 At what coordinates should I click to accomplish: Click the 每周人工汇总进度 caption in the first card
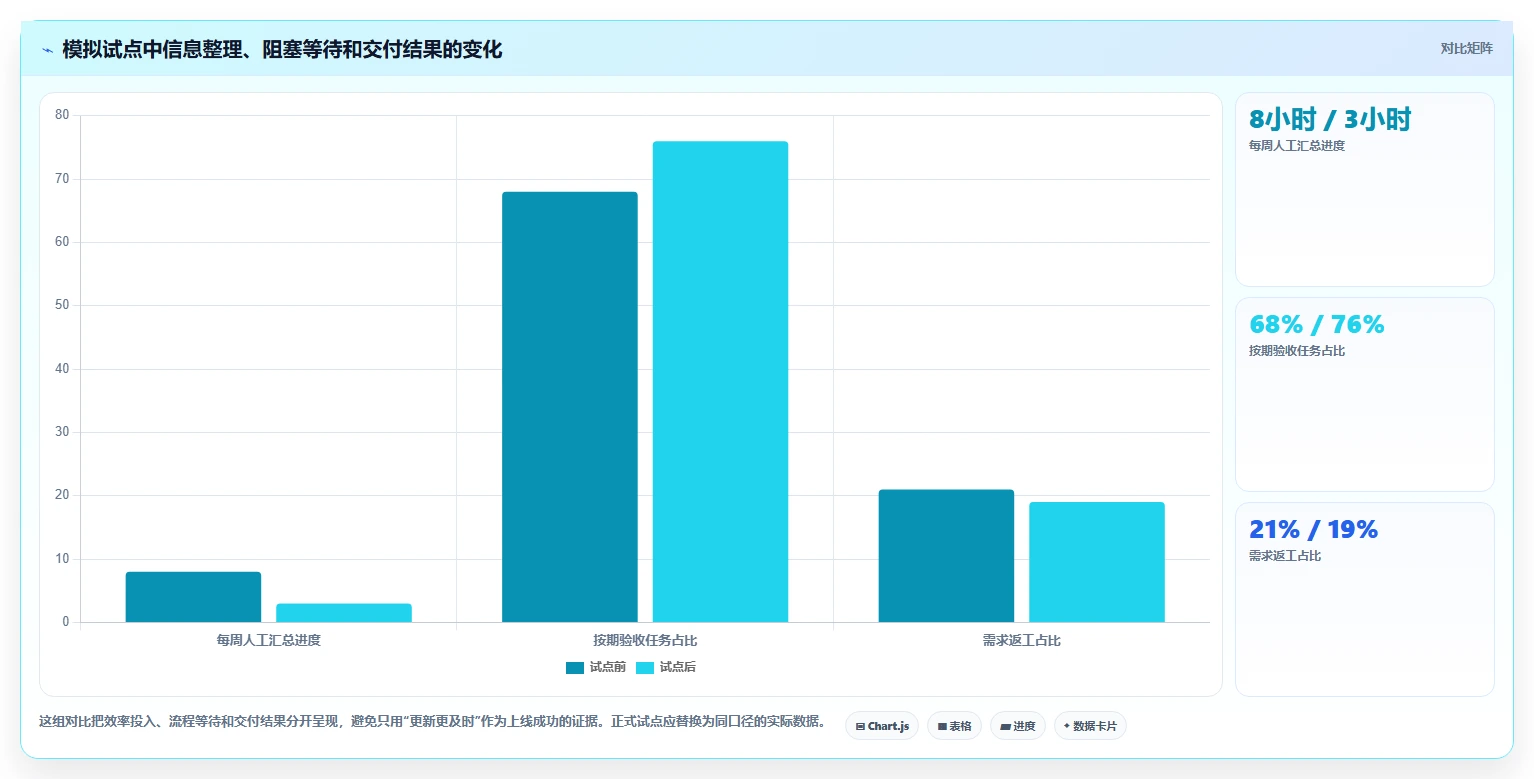point(1297,146)
